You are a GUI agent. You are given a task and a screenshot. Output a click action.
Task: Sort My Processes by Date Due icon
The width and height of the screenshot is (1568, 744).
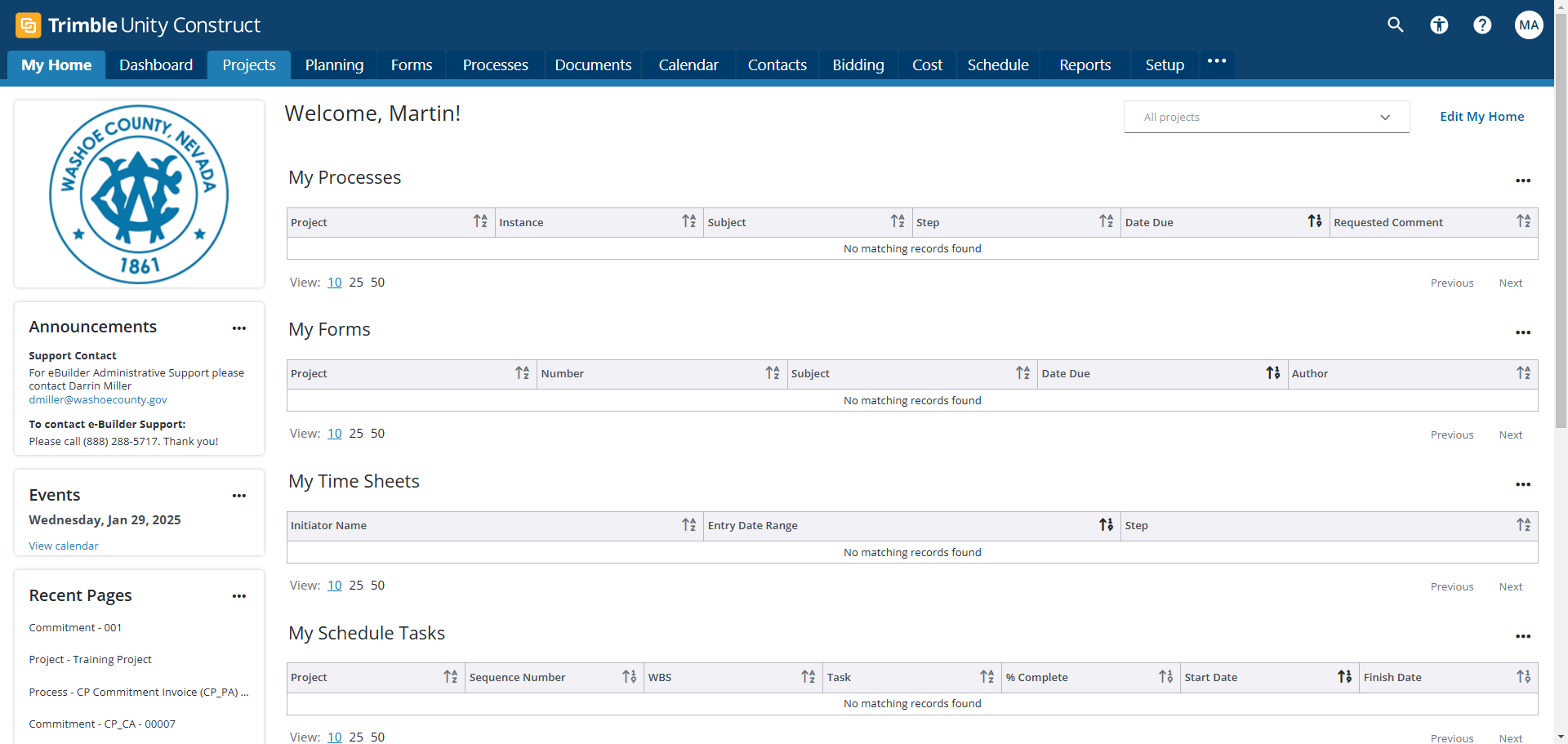tap(1315, 221)
